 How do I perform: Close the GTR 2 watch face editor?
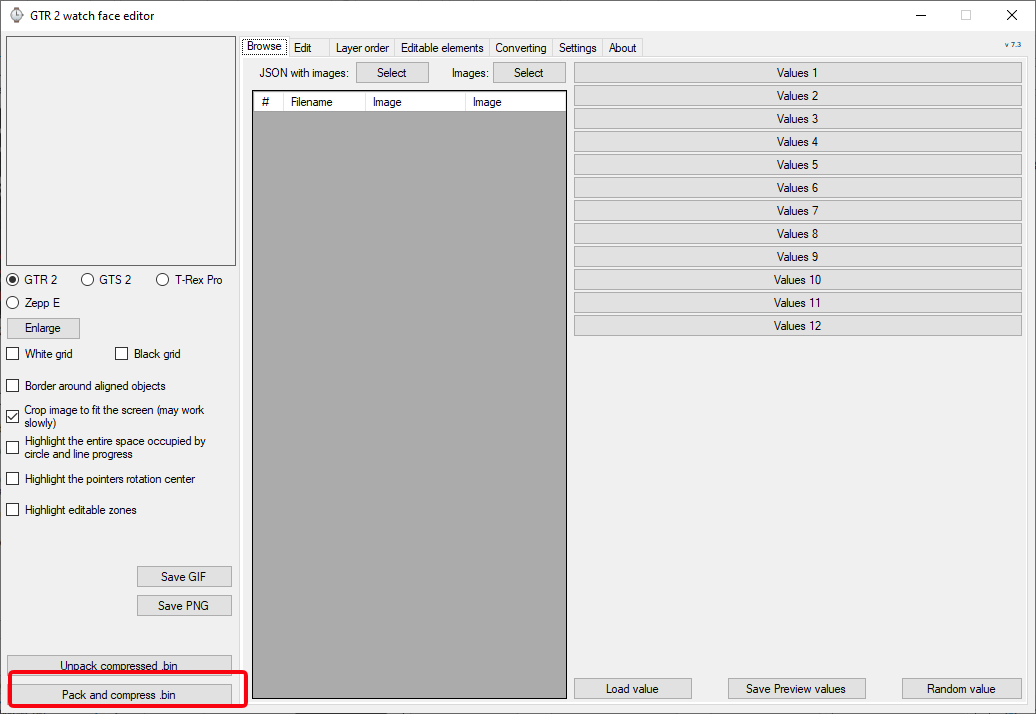point(1012,15)
